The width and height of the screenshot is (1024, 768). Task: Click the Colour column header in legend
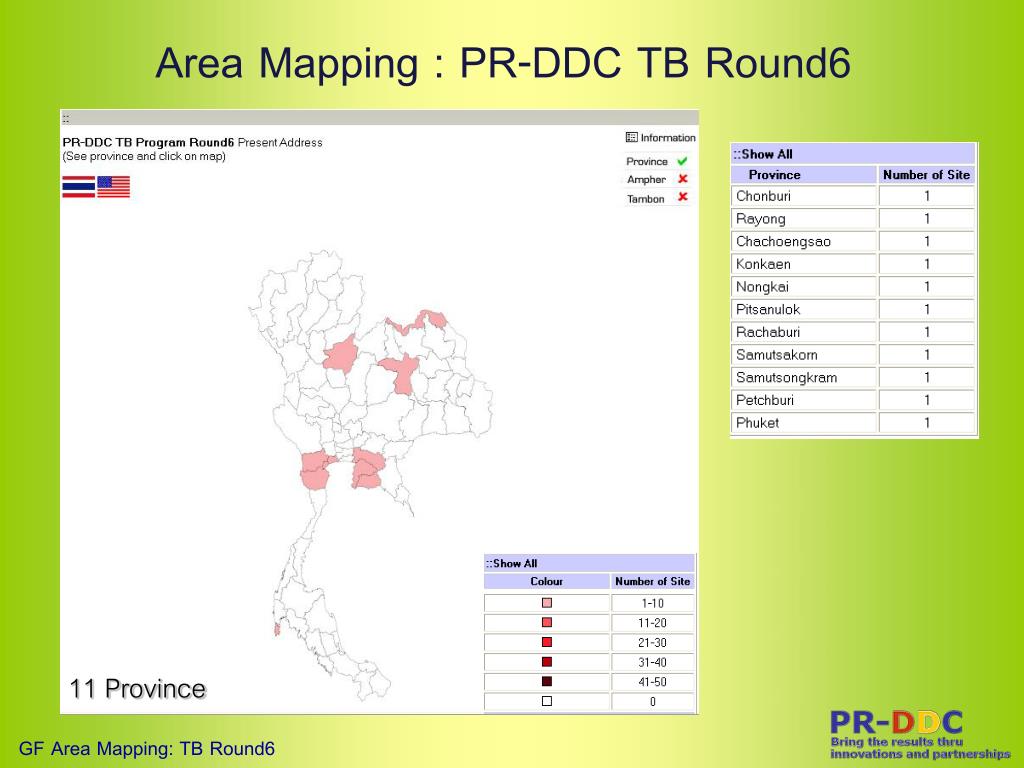pos(547,581)
